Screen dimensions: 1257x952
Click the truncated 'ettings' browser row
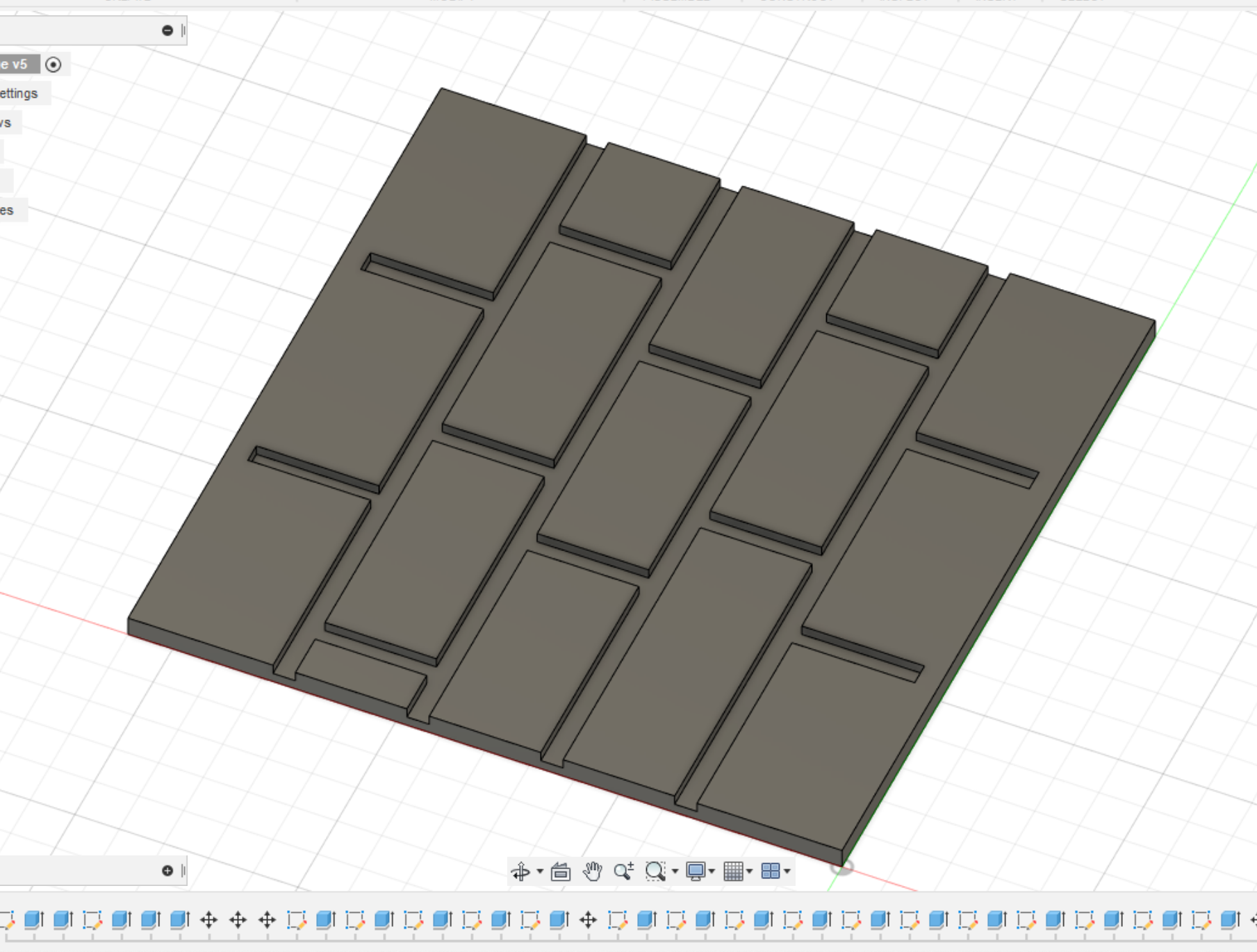click(x=24, y=94)
